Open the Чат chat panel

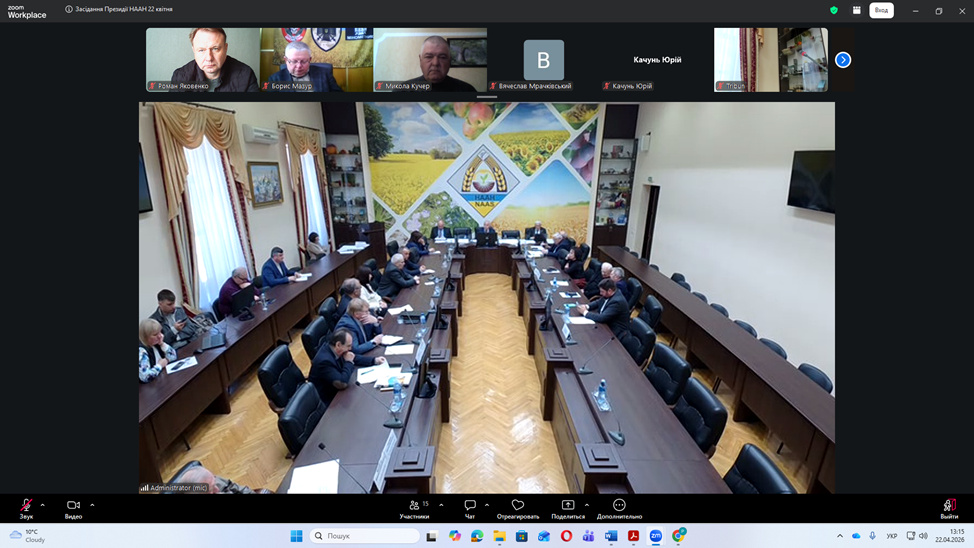(x=470, y=507)
